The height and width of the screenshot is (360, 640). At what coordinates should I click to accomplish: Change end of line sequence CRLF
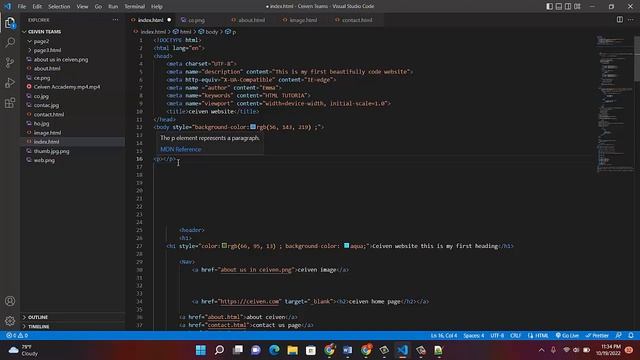[x=516, y=336]
